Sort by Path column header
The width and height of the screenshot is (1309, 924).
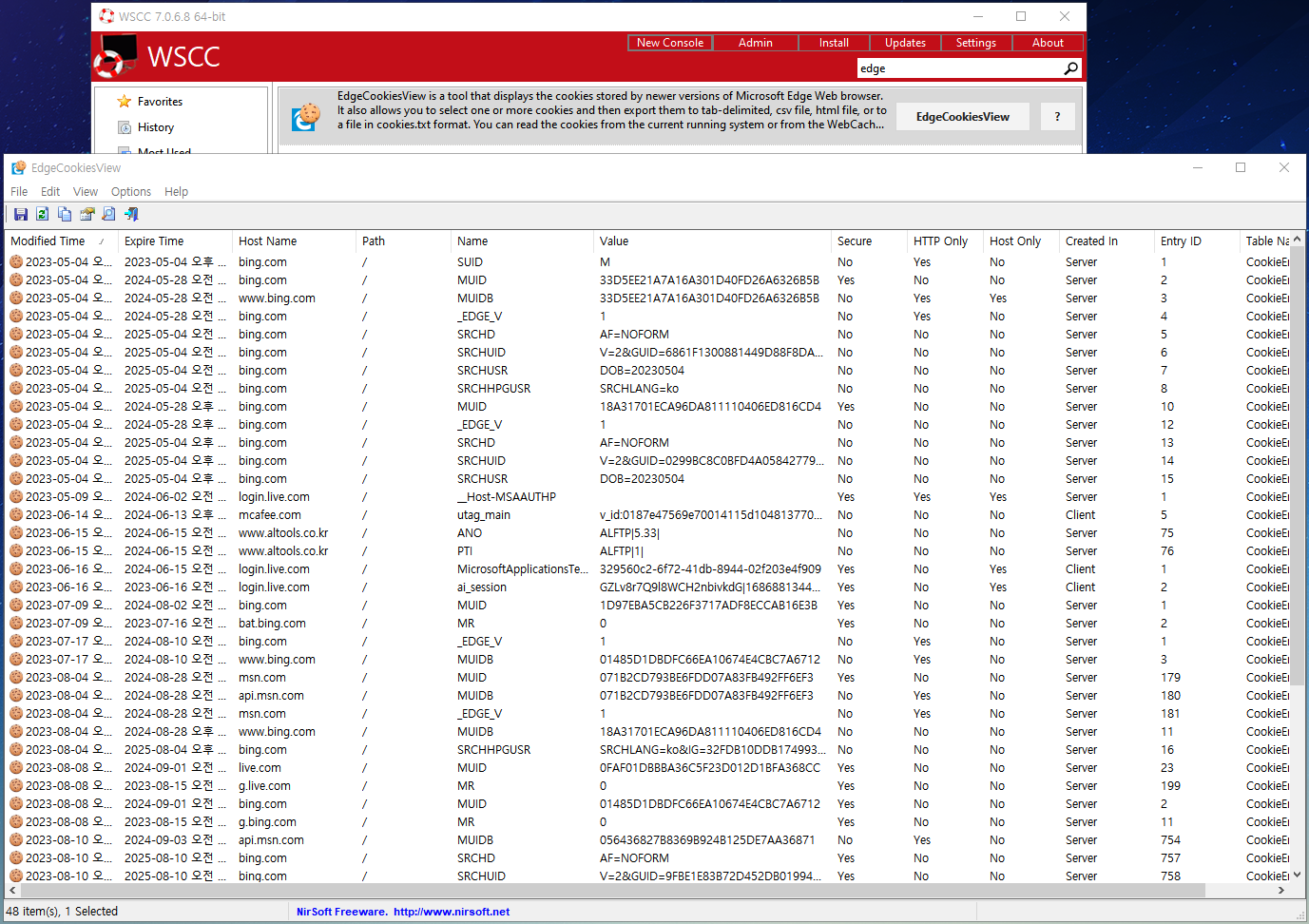click(x=403, y=241)
